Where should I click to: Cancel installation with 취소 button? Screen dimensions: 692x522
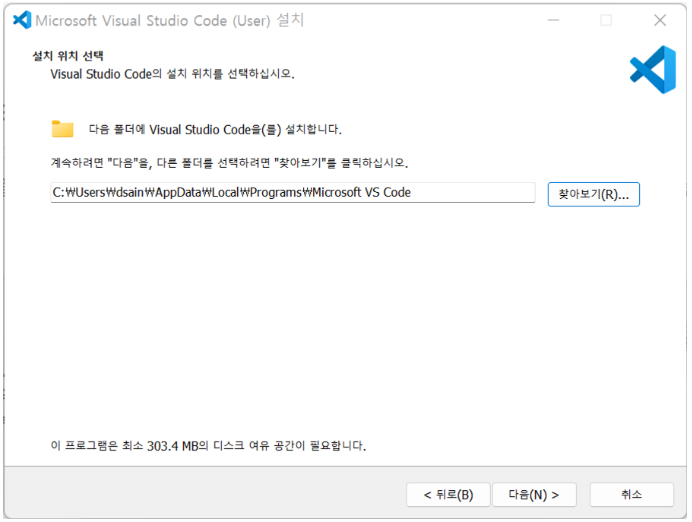click(x=631, y=495)
